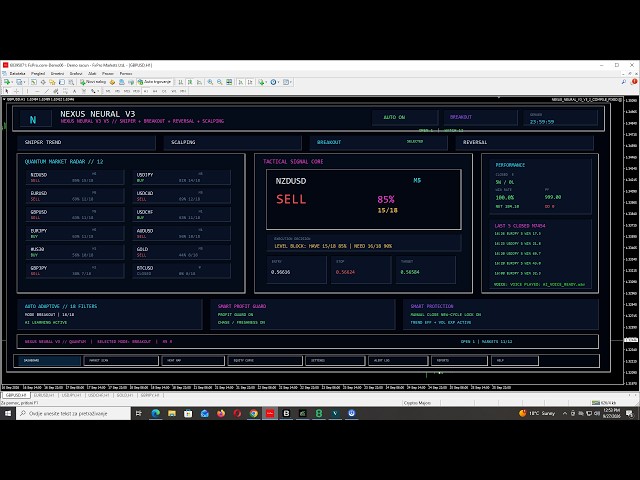
Task: Select the trendline drawing tool
Action: [47, 91]
